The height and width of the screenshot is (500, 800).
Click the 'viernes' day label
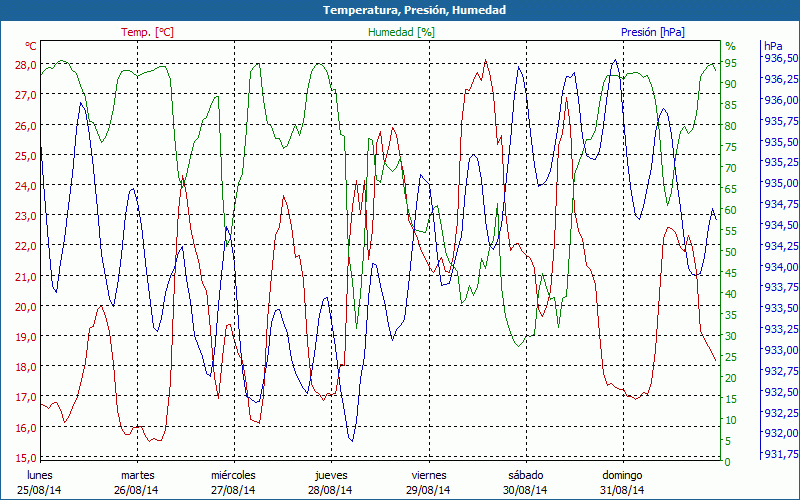(429, 476)
